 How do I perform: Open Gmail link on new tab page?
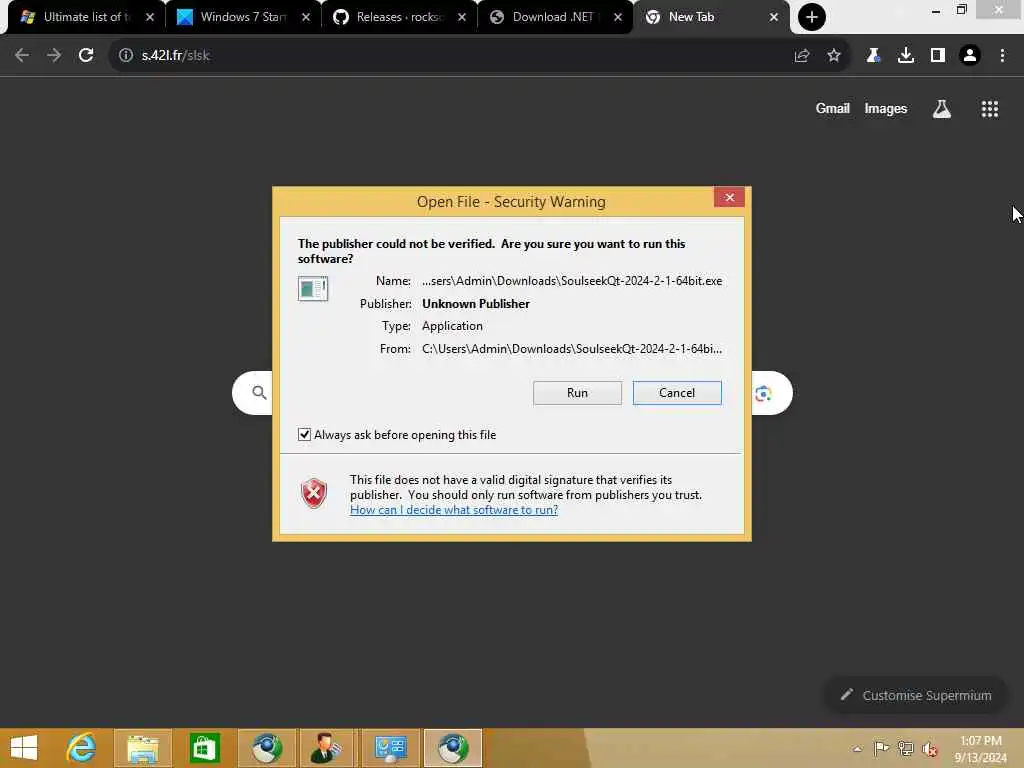click(833, 108)
